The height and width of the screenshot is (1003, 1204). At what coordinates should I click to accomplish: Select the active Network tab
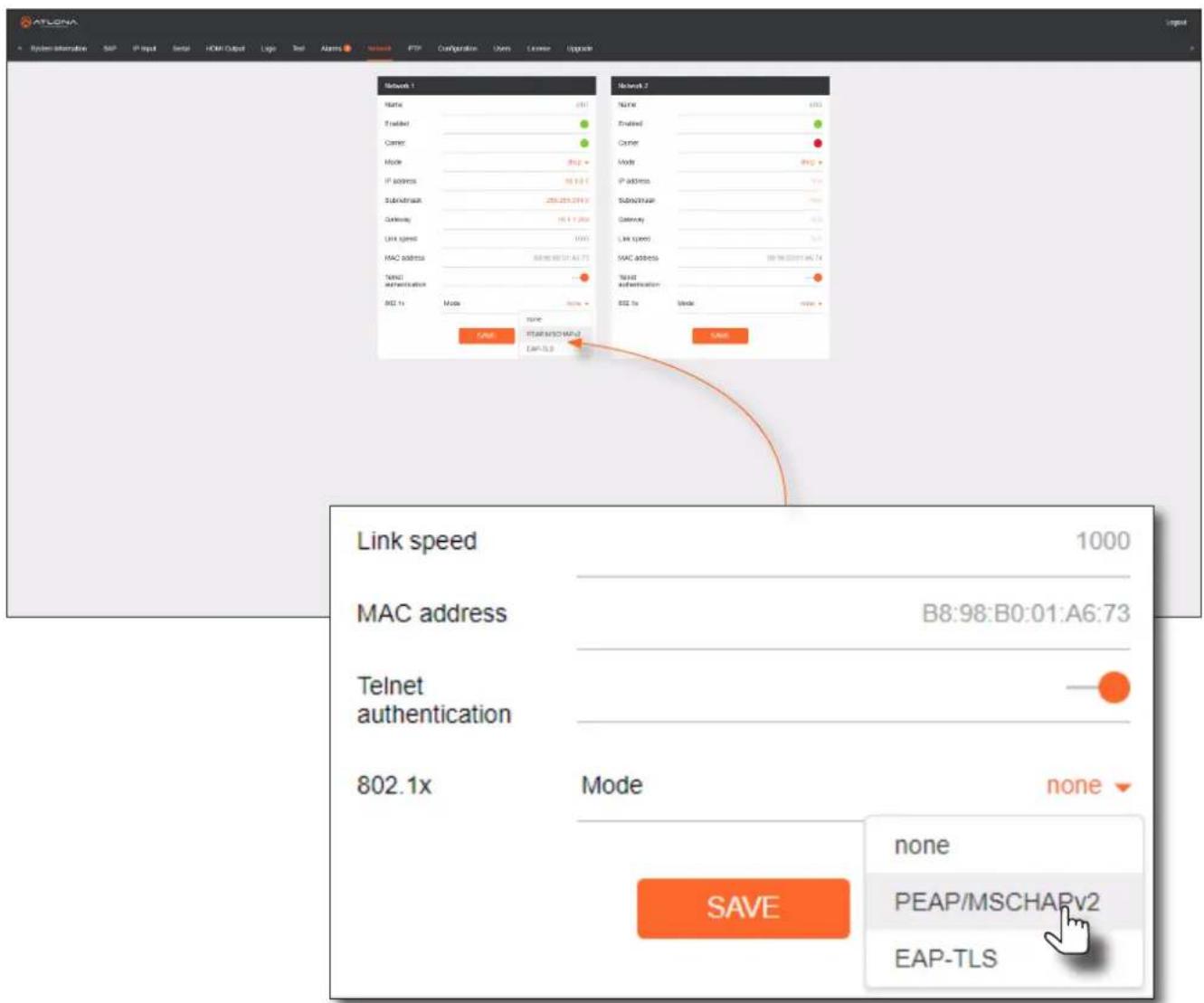click(379, 49)
